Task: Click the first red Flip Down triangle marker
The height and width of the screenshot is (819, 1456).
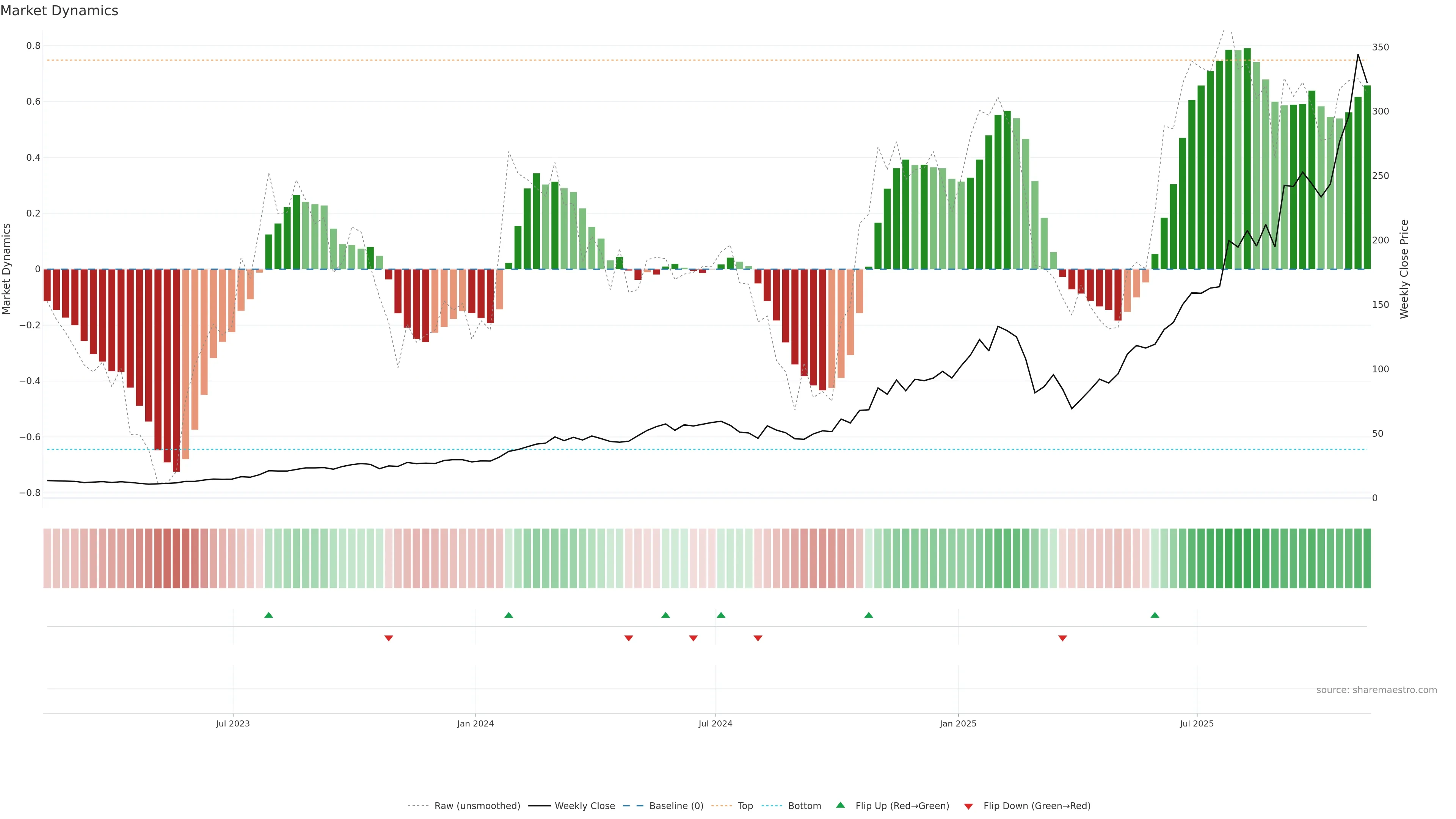Action: (388, 638)
